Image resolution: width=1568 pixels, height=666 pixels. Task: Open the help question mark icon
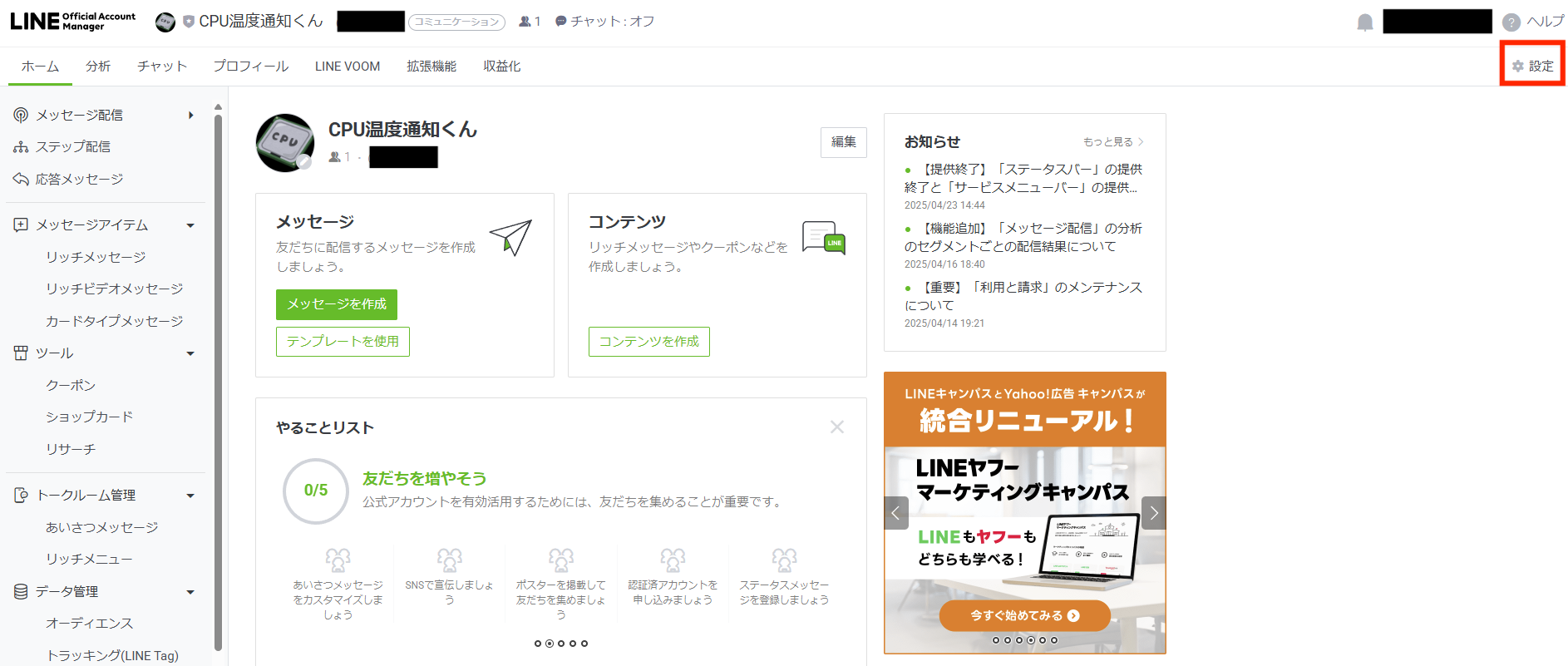[1511, 22]
